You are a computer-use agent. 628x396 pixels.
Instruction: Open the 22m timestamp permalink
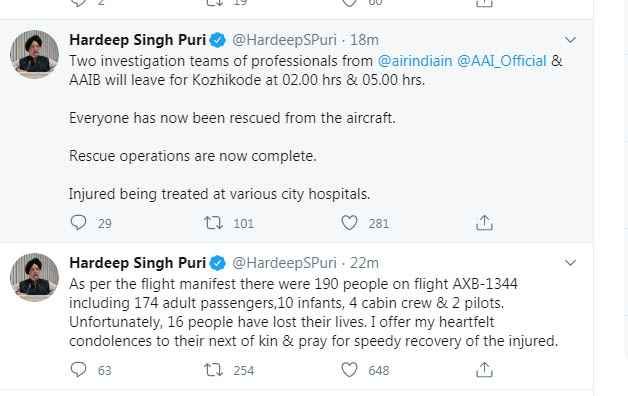(364, 263)
